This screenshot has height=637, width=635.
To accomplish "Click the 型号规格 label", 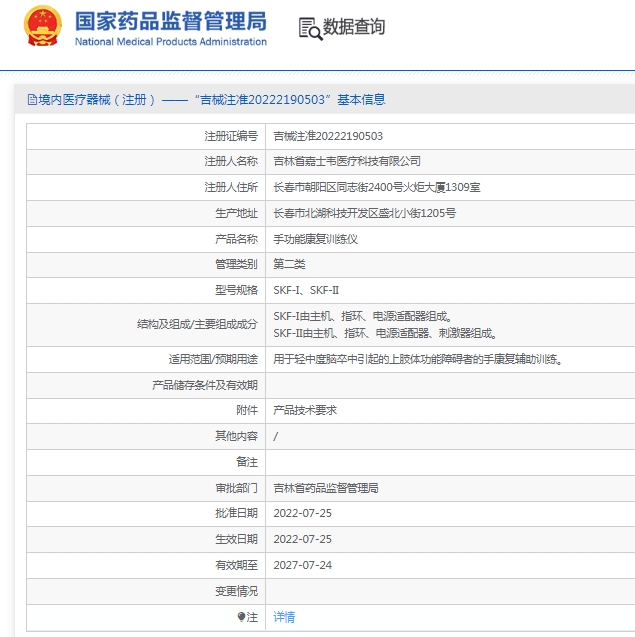I will (236, 290).
